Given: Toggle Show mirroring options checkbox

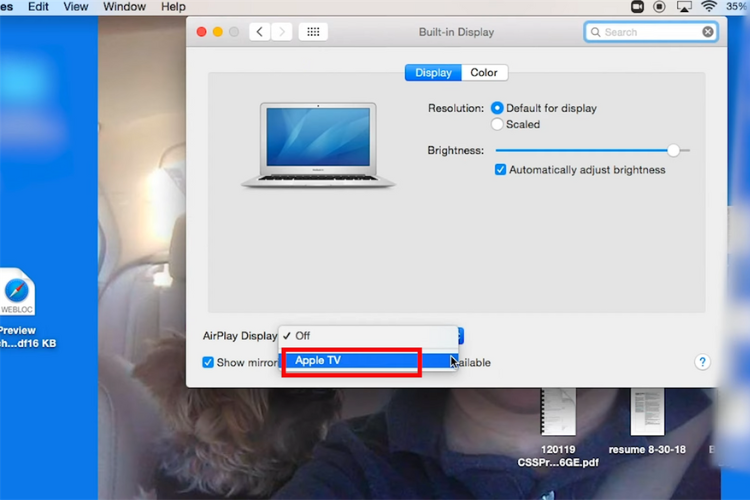Looking at the screenshot, I should [x=208, y=362].
